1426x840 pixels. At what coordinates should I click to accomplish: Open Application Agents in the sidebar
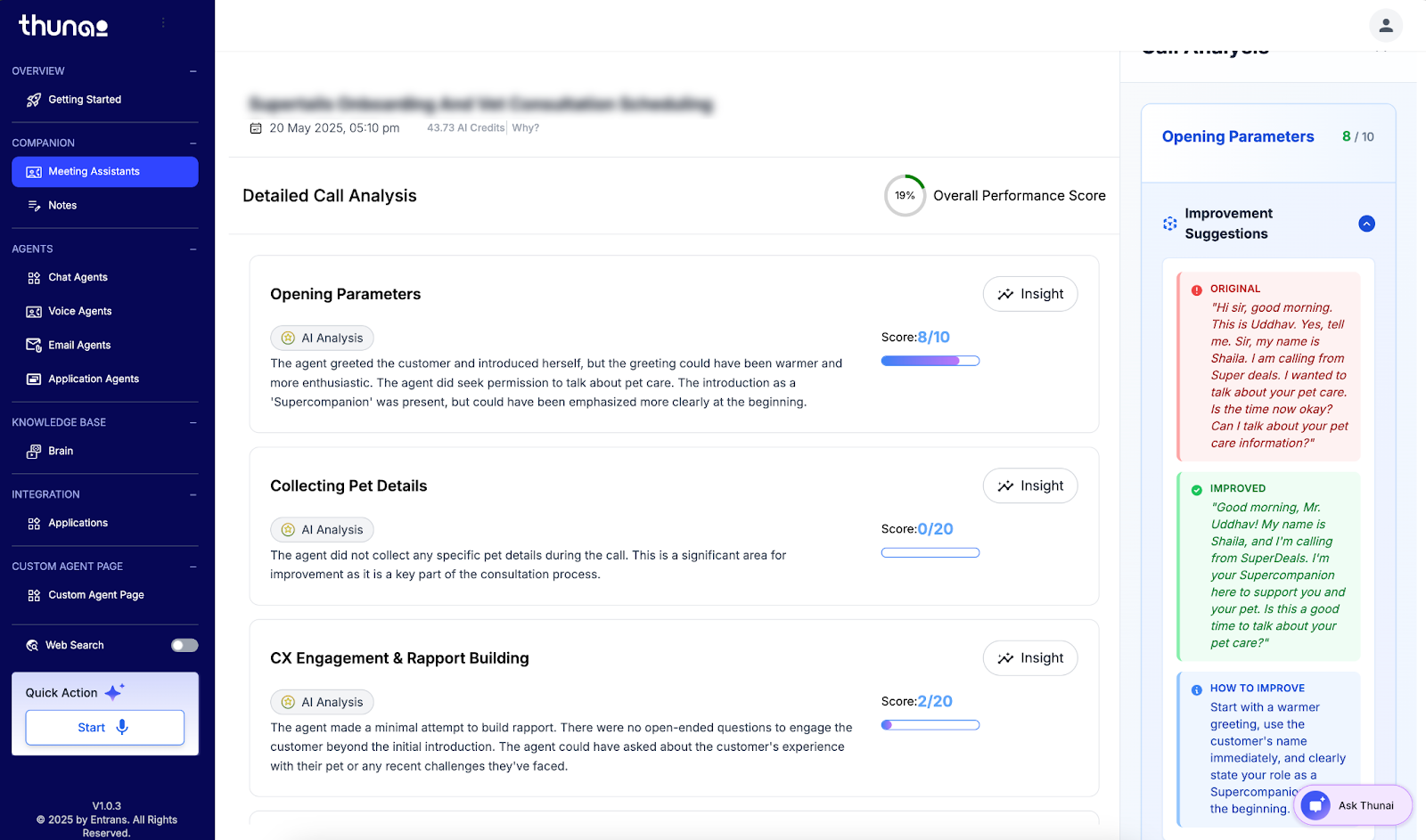coord(105,379)
